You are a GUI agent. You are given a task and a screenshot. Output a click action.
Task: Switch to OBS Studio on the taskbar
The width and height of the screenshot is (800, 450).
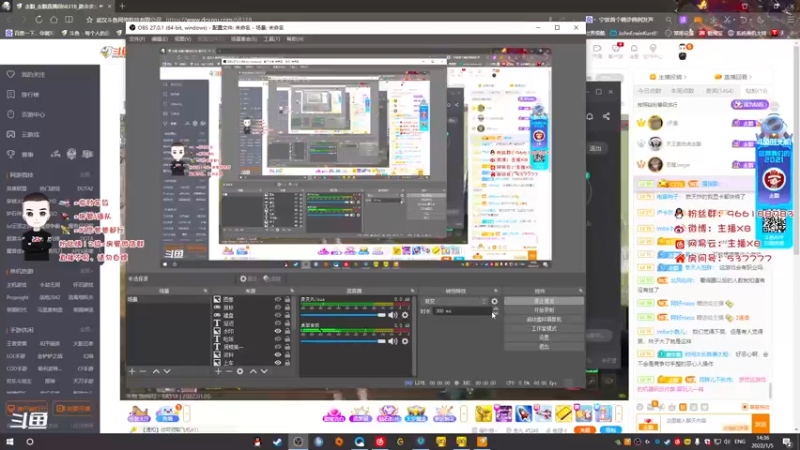click(x=298, y=441)
